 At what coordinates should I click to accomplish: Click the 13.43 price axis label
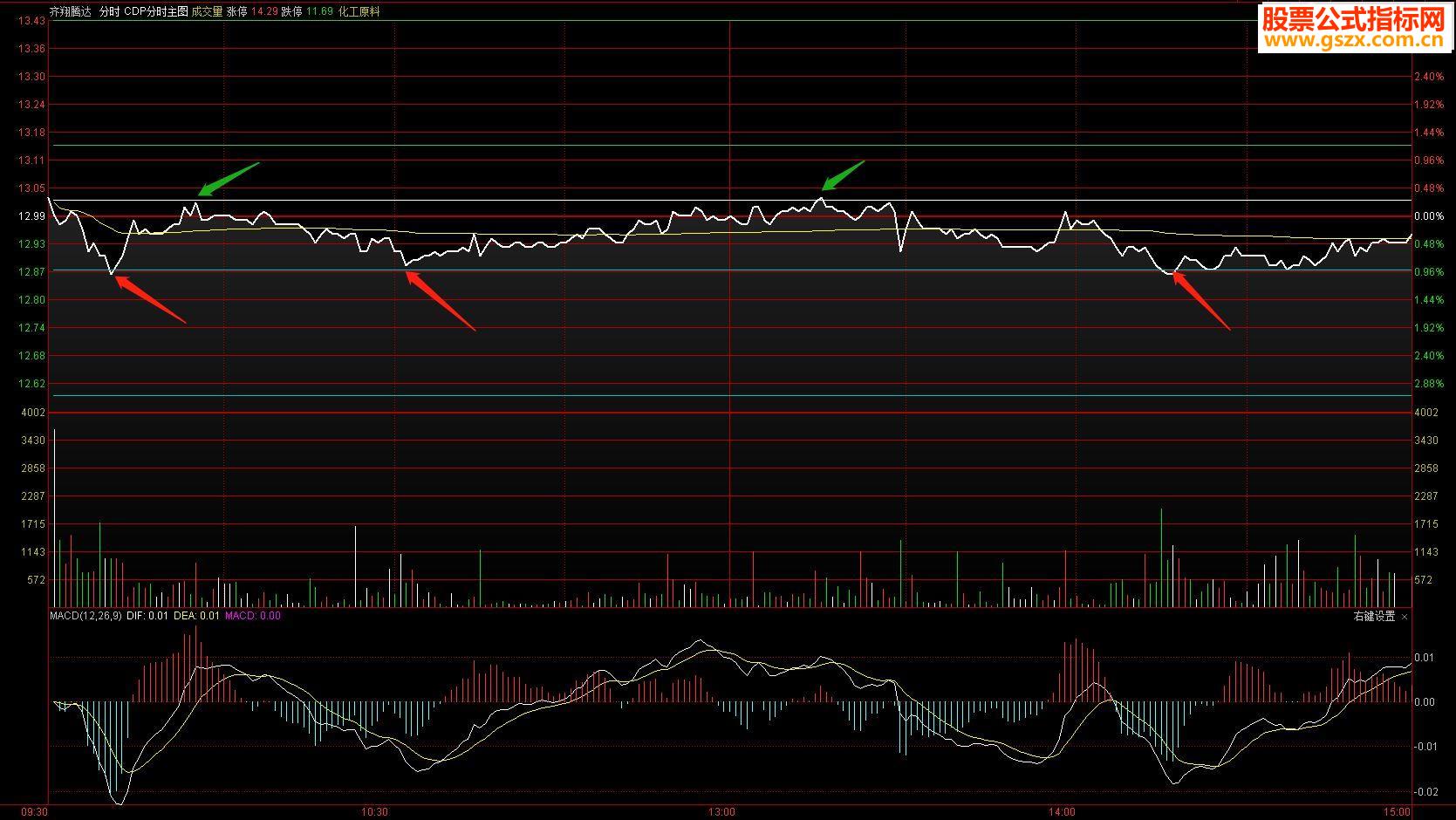tap(31, 21)
